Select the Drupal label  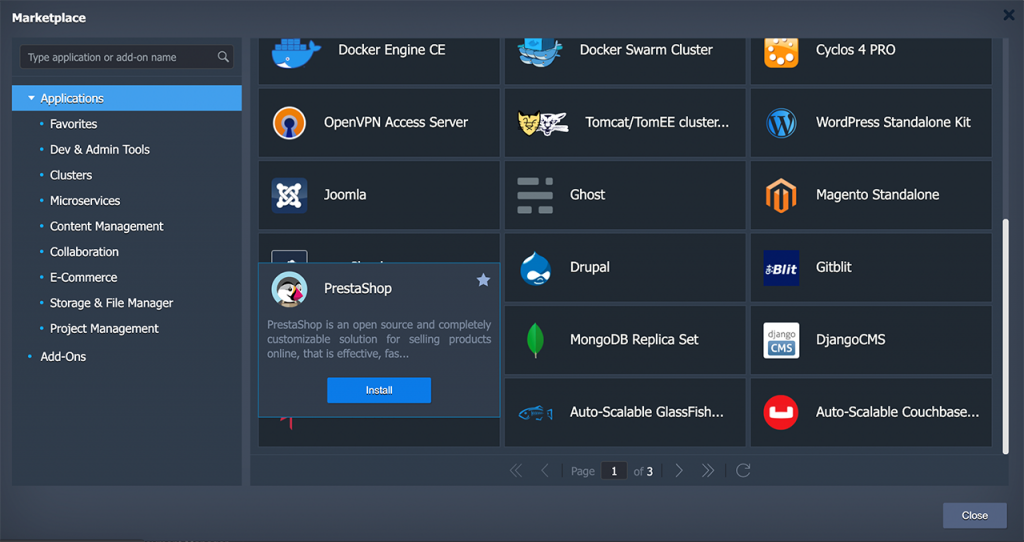pyautogui.click(x=590, y=267)
